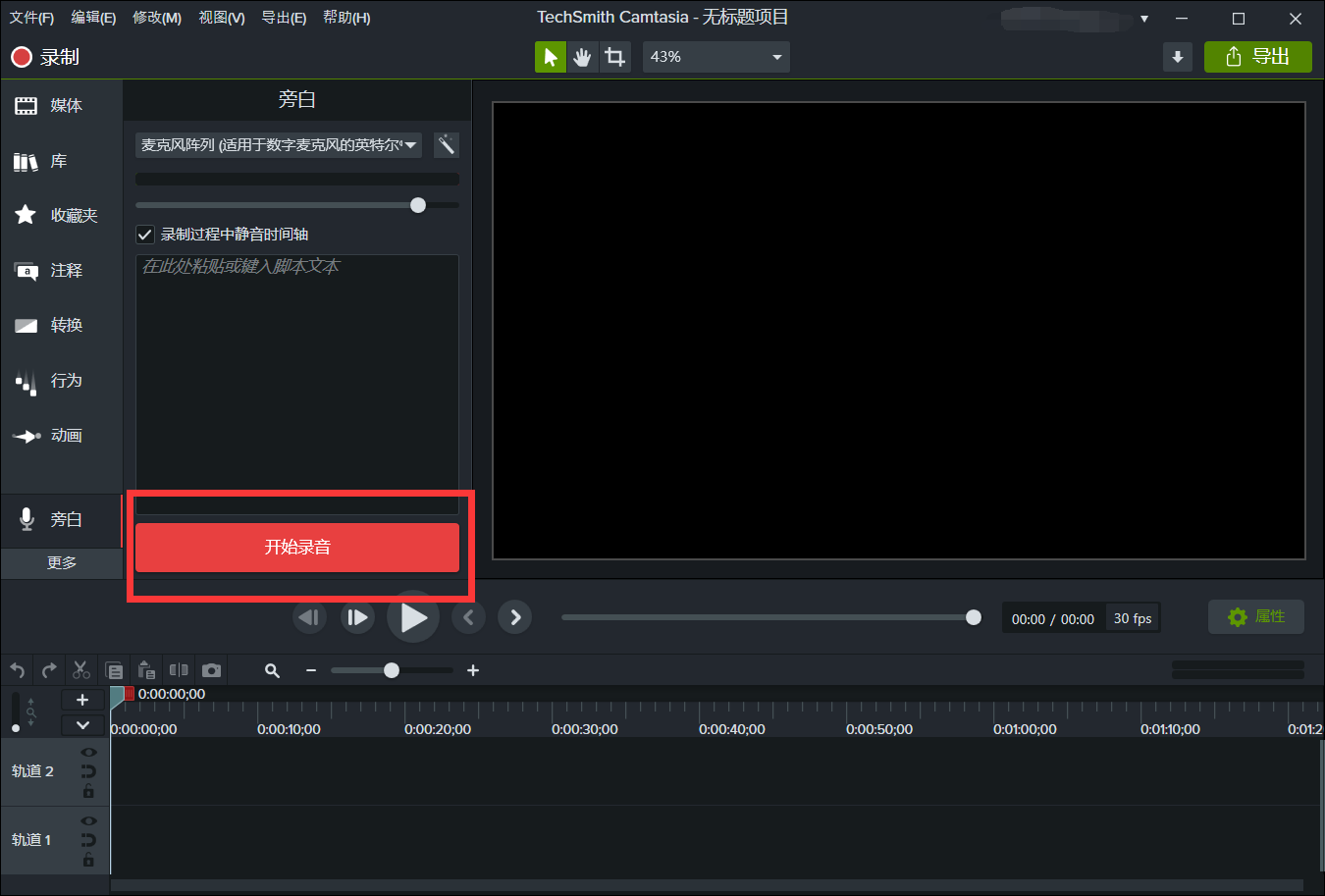Image resolution: width=1325 pixels, height=896 pixels.
Task: Click the copy icon in timeline toolbar
Action: pyautogui.click(x=115, y=671)
